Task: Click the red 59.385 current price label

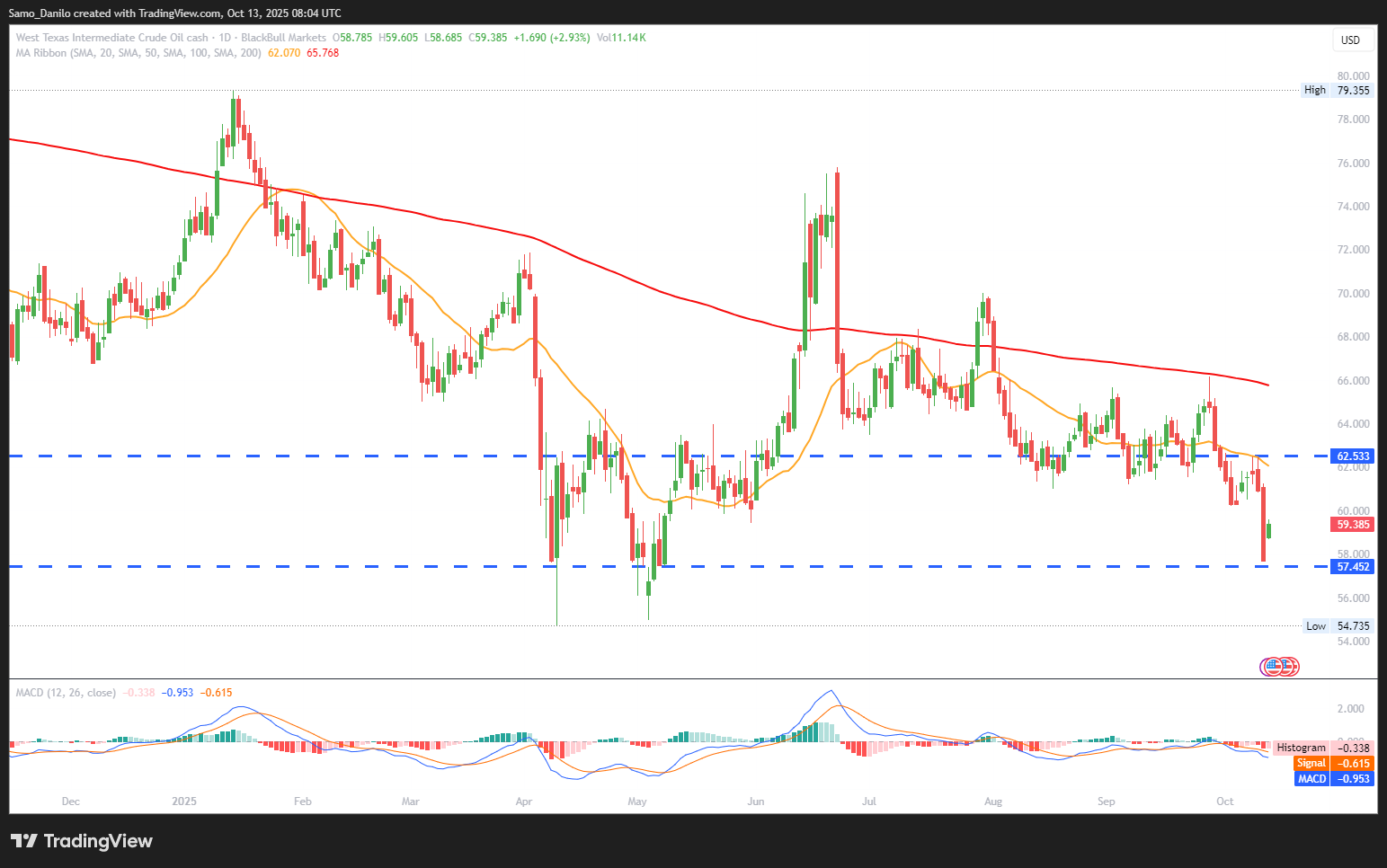Action: 1353,525
